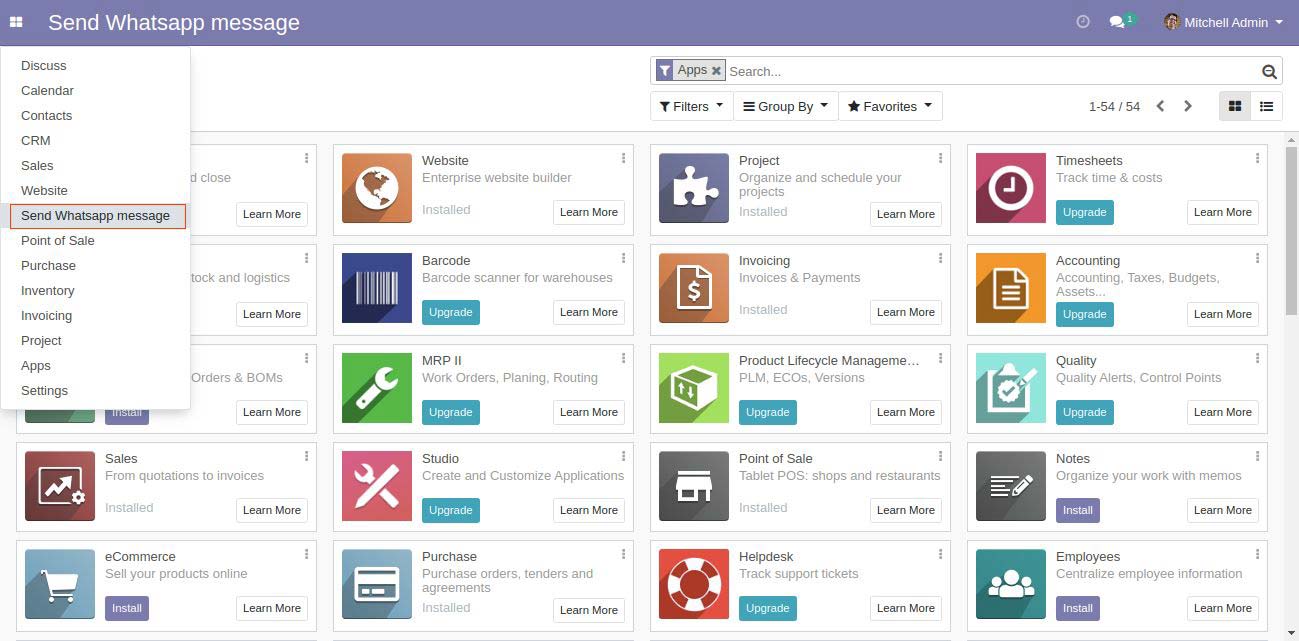
Task: Click the Accounting document icon
Action: pyautogui.click(x=1011, y=288)
